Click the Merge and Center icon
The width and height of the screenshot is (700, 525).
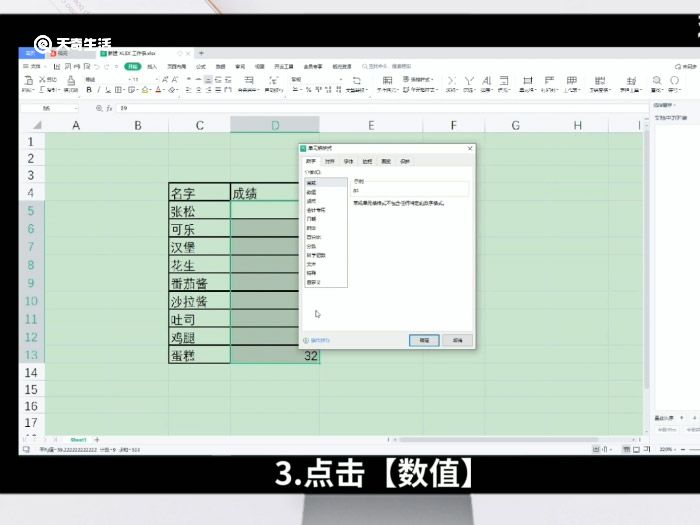point(249,80)
